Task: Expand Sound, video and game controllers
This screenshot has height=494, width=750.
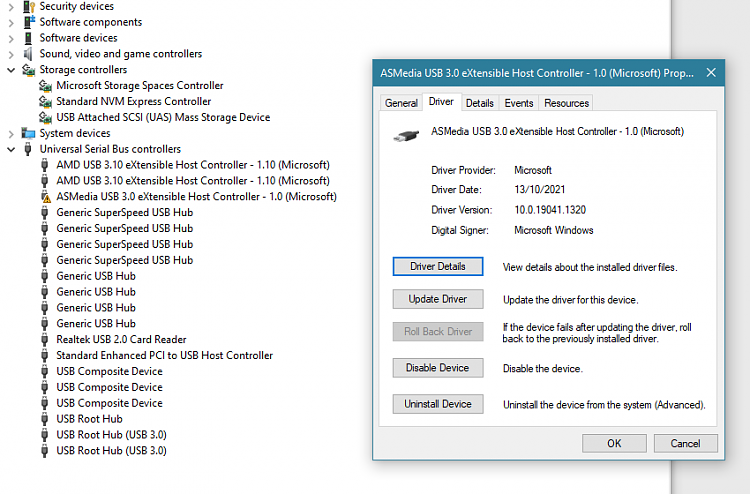Action: tap(11, 54)
